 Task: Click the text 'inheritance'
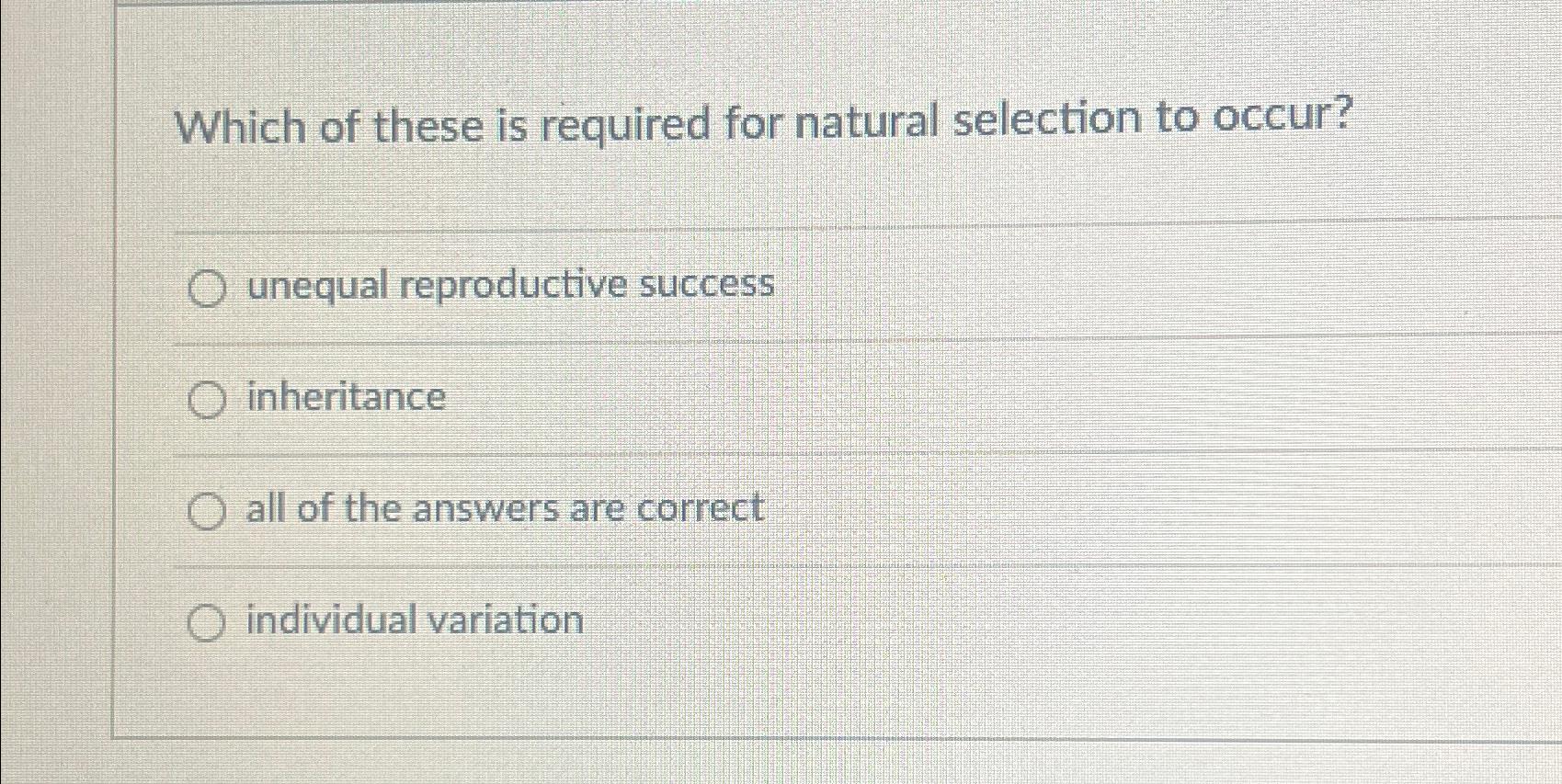click(x=344, y=398)
